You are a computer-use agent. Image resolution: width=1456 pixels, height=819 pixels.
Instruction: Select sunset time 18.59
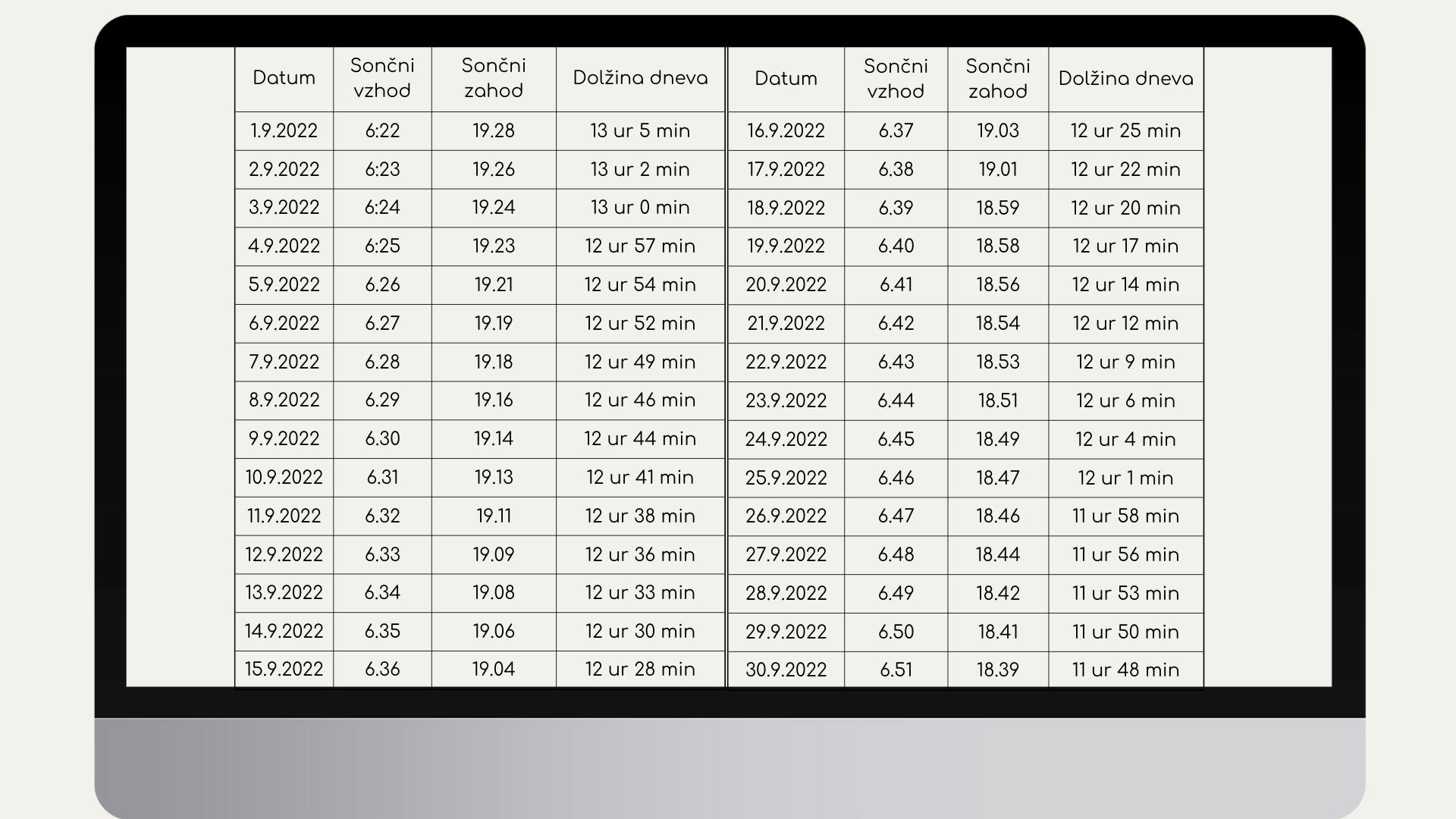[998, 209]
